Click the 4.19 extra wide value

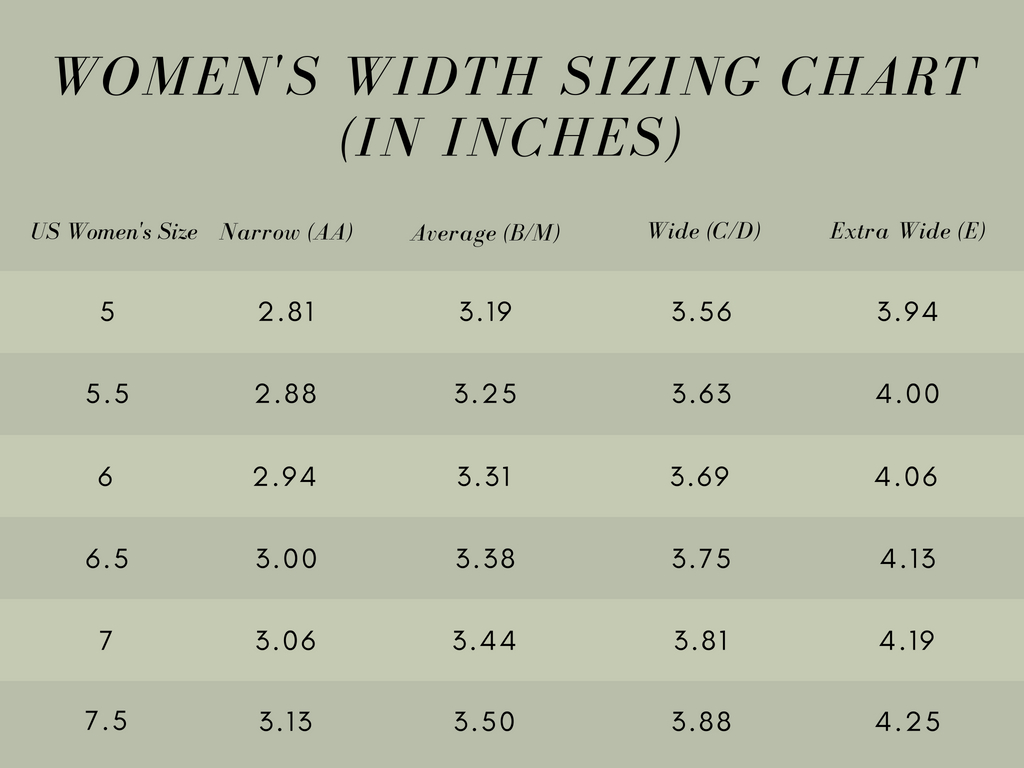click(906, 641)
